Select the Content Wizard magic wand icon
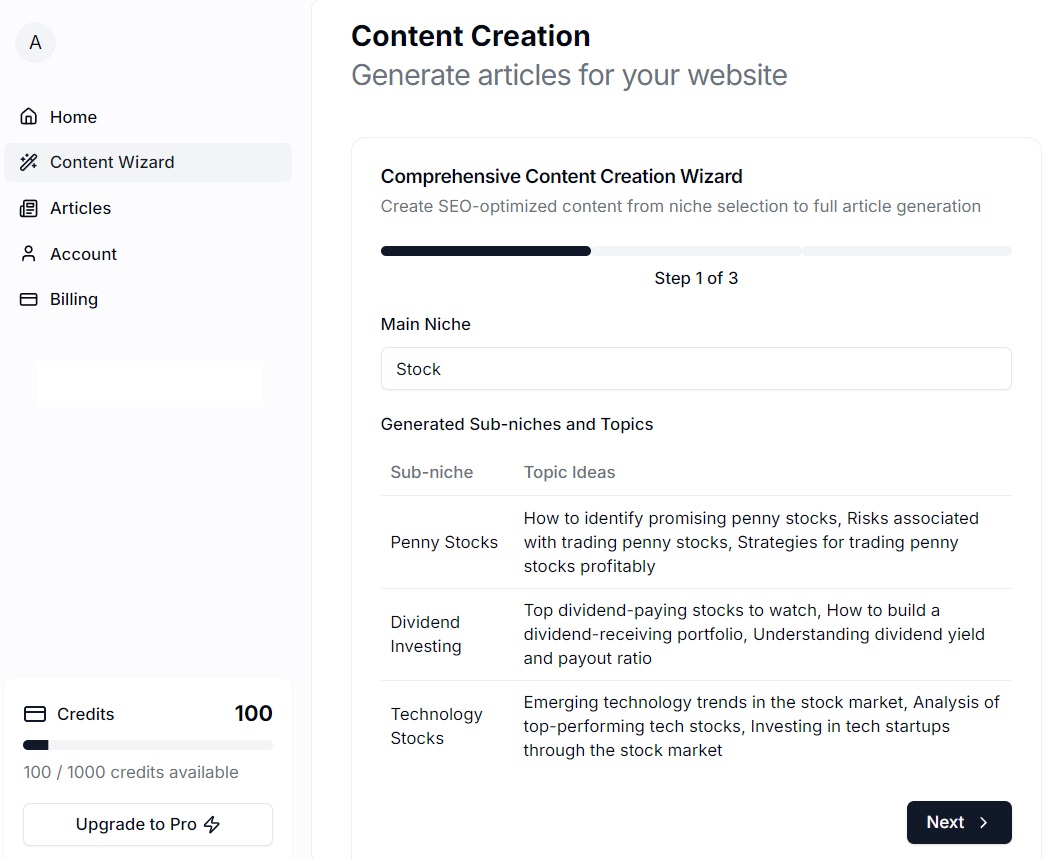 (28, 162)
